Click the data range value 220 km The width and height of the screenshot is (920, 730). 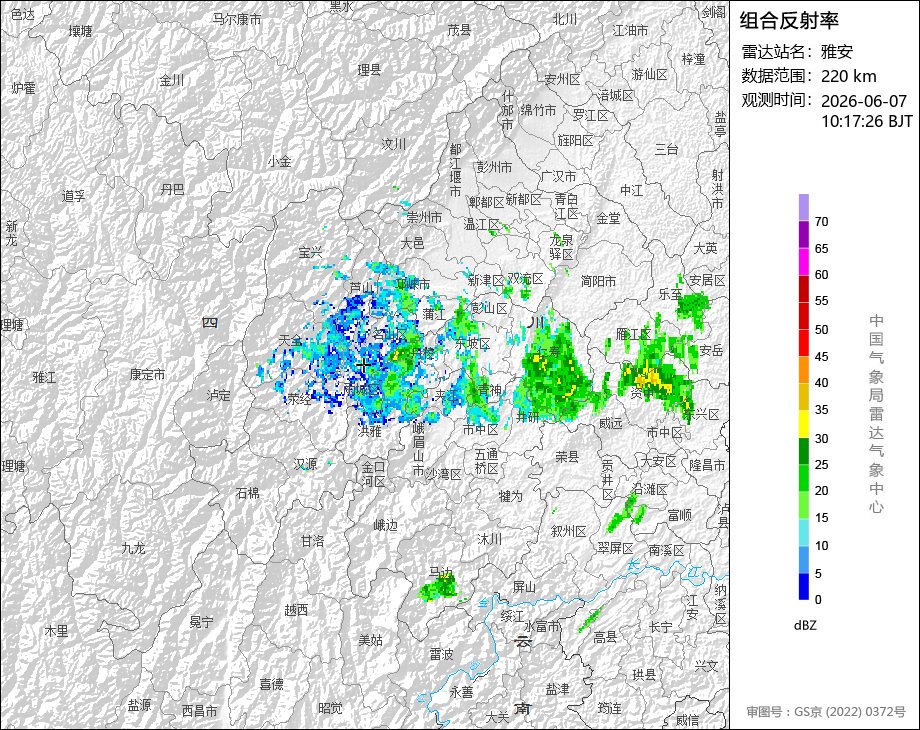(848, 76)
